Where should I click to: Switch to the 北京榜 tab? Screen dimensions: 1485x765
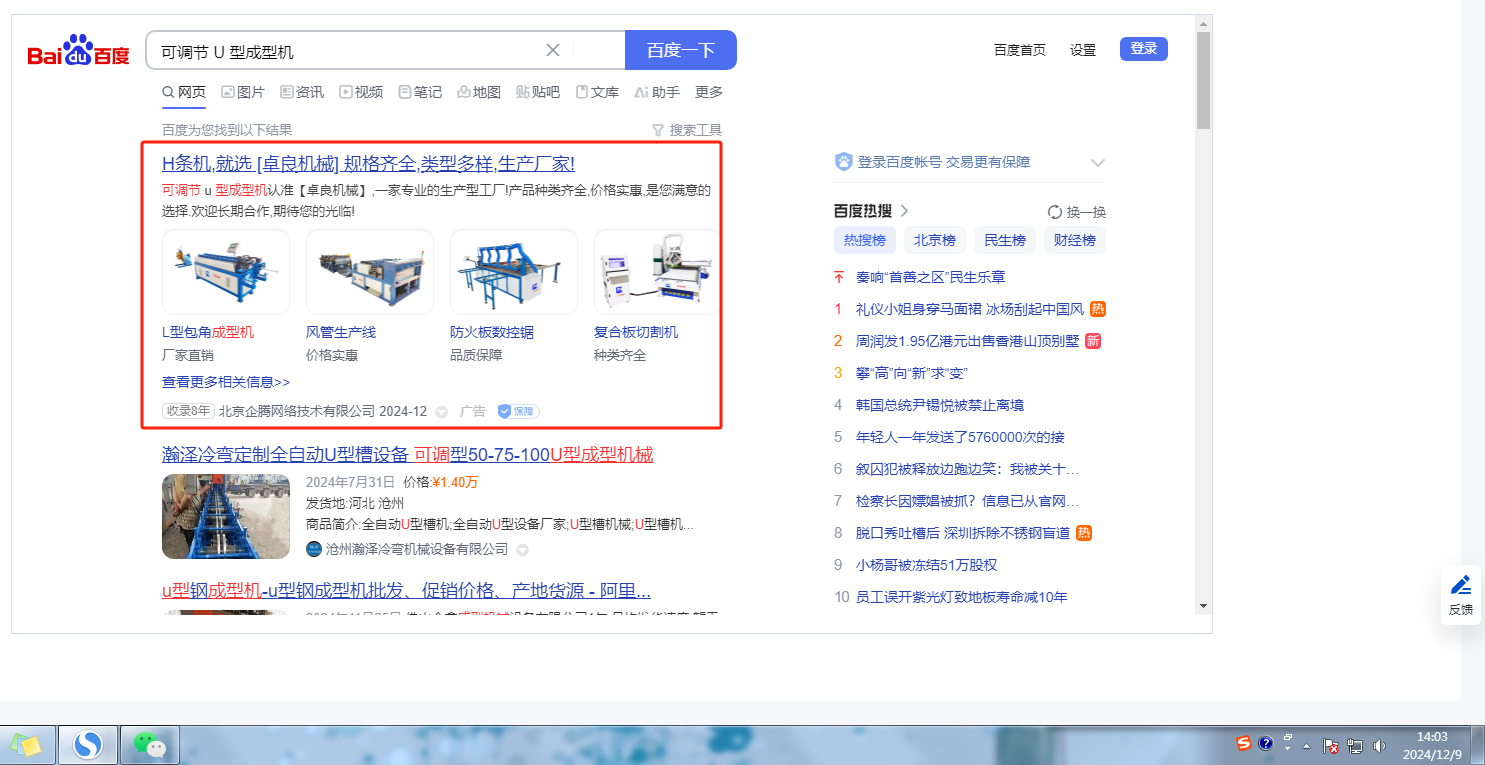pos(935,240)
